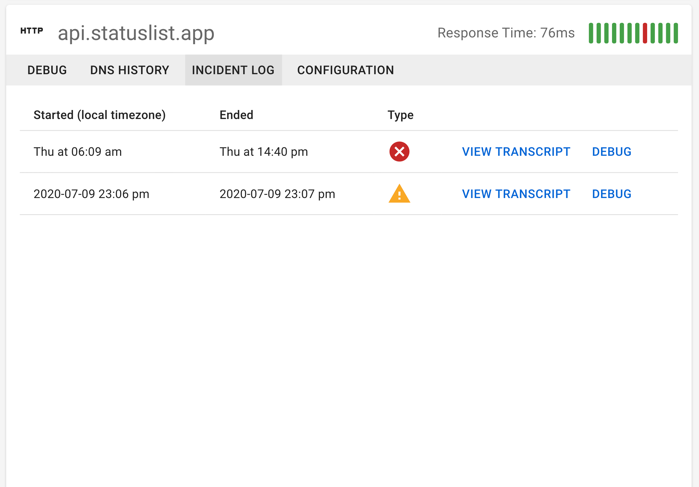View transcript for Thu 06:09 am incident
Image resolution: width=699 pixels, height=487 pixels.
tap(516, 152)
